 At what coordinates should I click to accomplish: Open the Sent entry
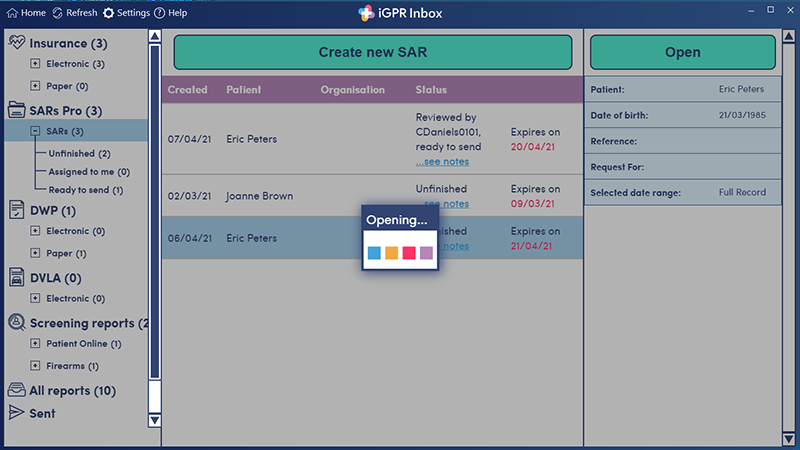pyautogui.click(x=42, y=413)
